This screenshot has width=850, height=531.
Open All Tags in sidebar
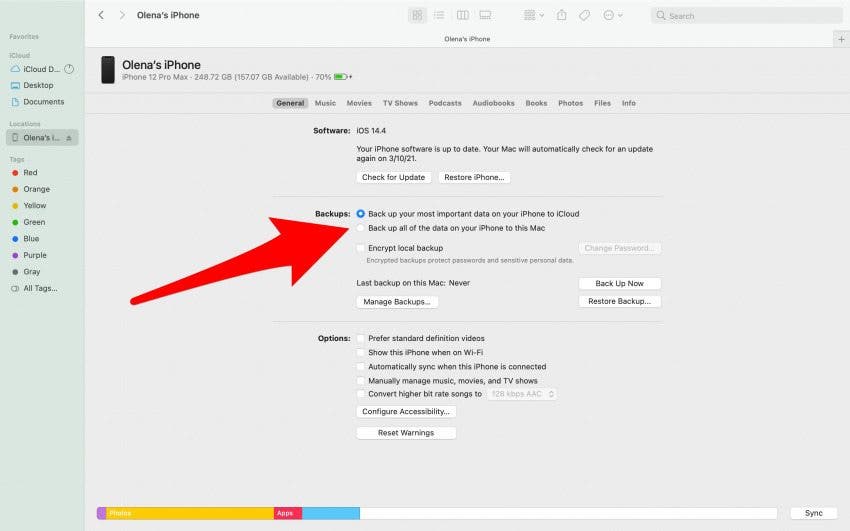34,288
